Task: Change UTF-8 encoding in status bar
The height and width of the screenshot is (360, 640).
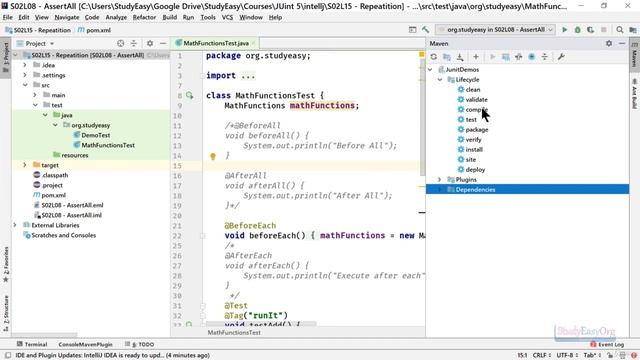Action: click(567, 355)
